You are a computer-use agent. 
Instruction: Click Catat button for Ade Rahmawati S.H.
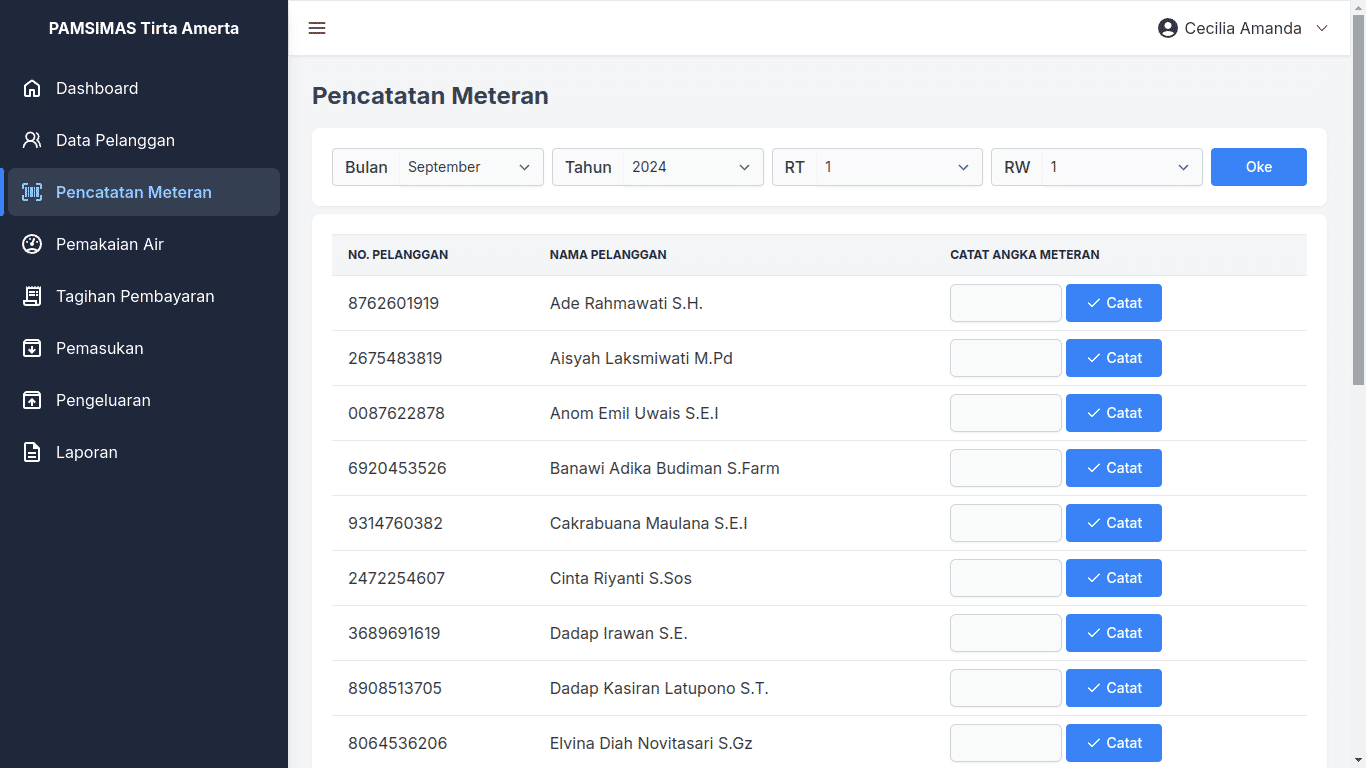[x=1113, y=303]
